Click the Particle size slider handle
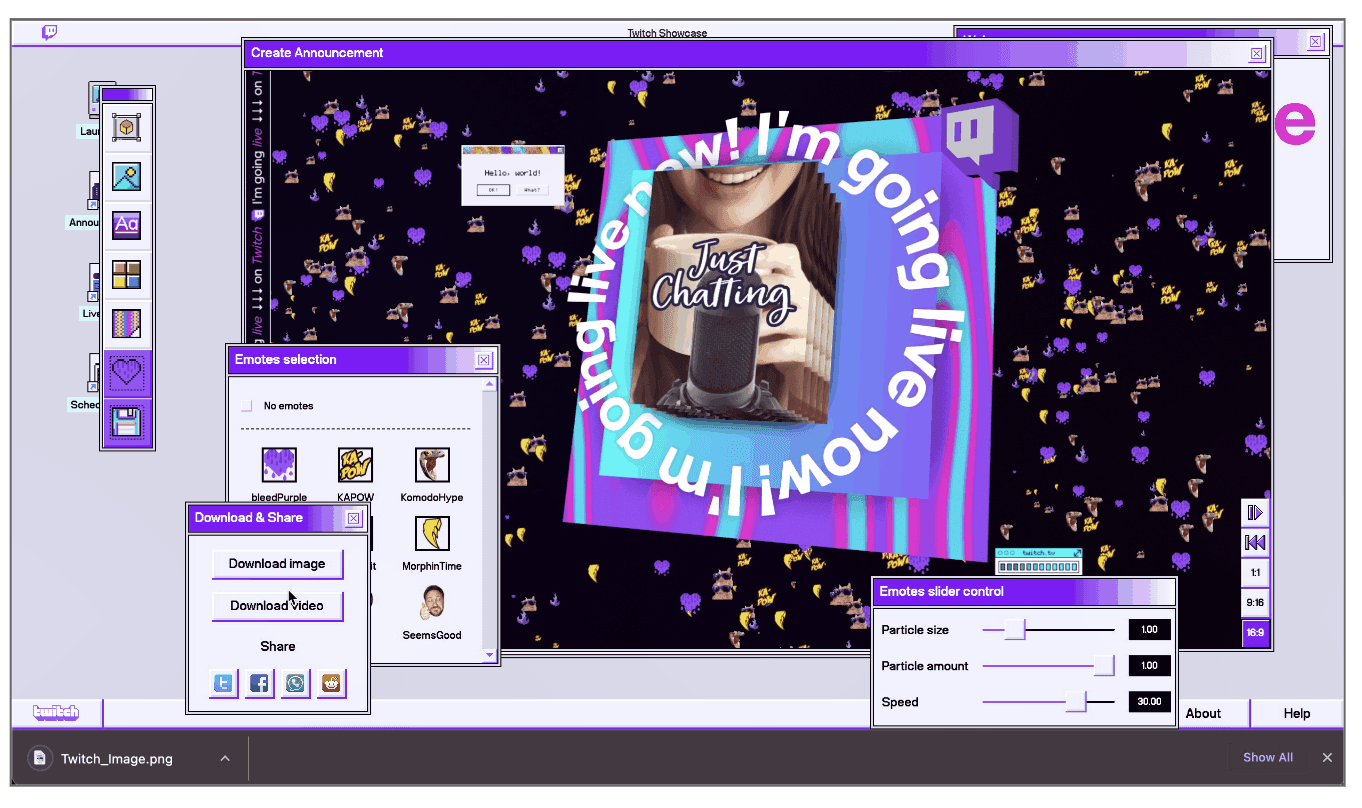The width and height of the screenshot is (1362, 808). [1015, 630]
